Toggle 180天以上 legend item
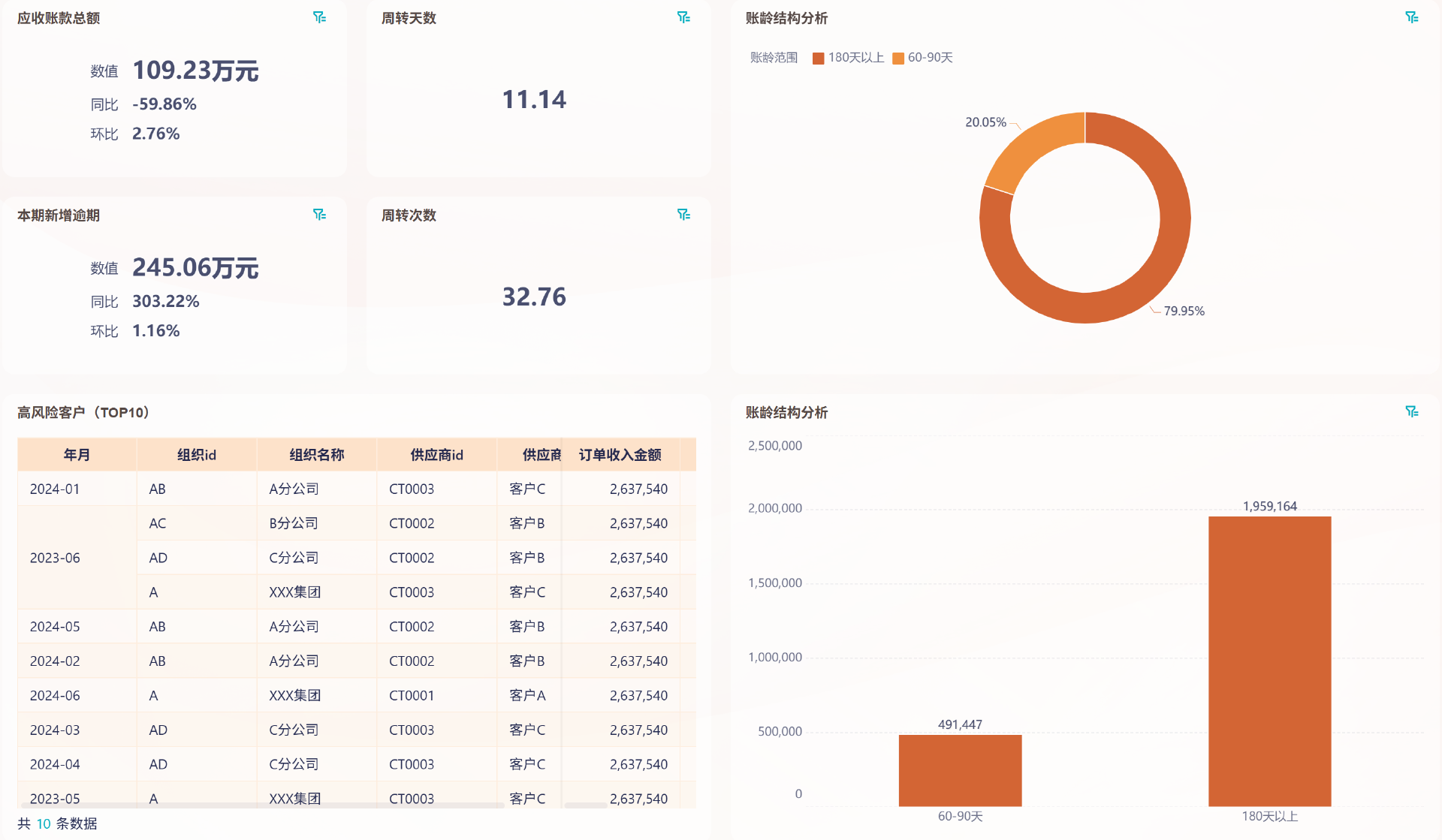Viewport: 1442px width, 840px height. pyautogui.click(x=848, y=58)
